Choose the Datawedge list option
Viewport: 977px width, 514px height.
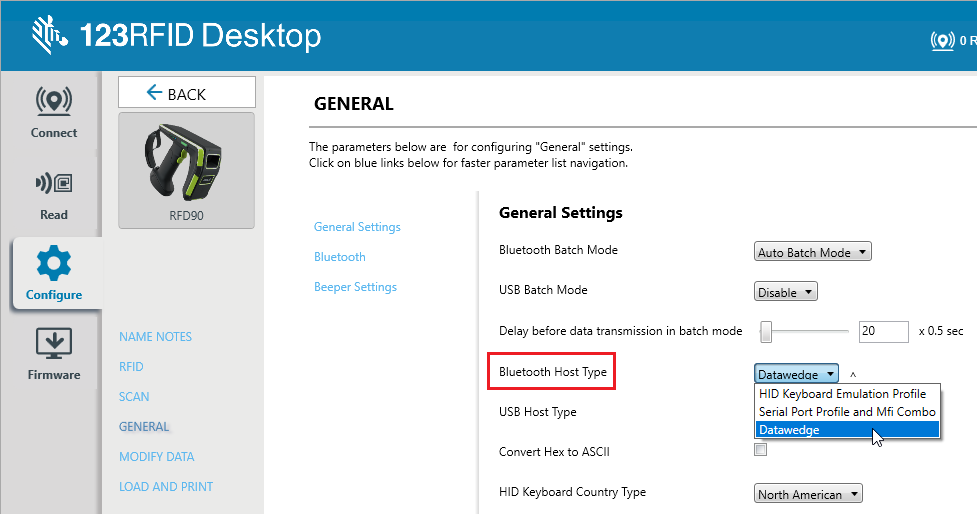[847, 430]
